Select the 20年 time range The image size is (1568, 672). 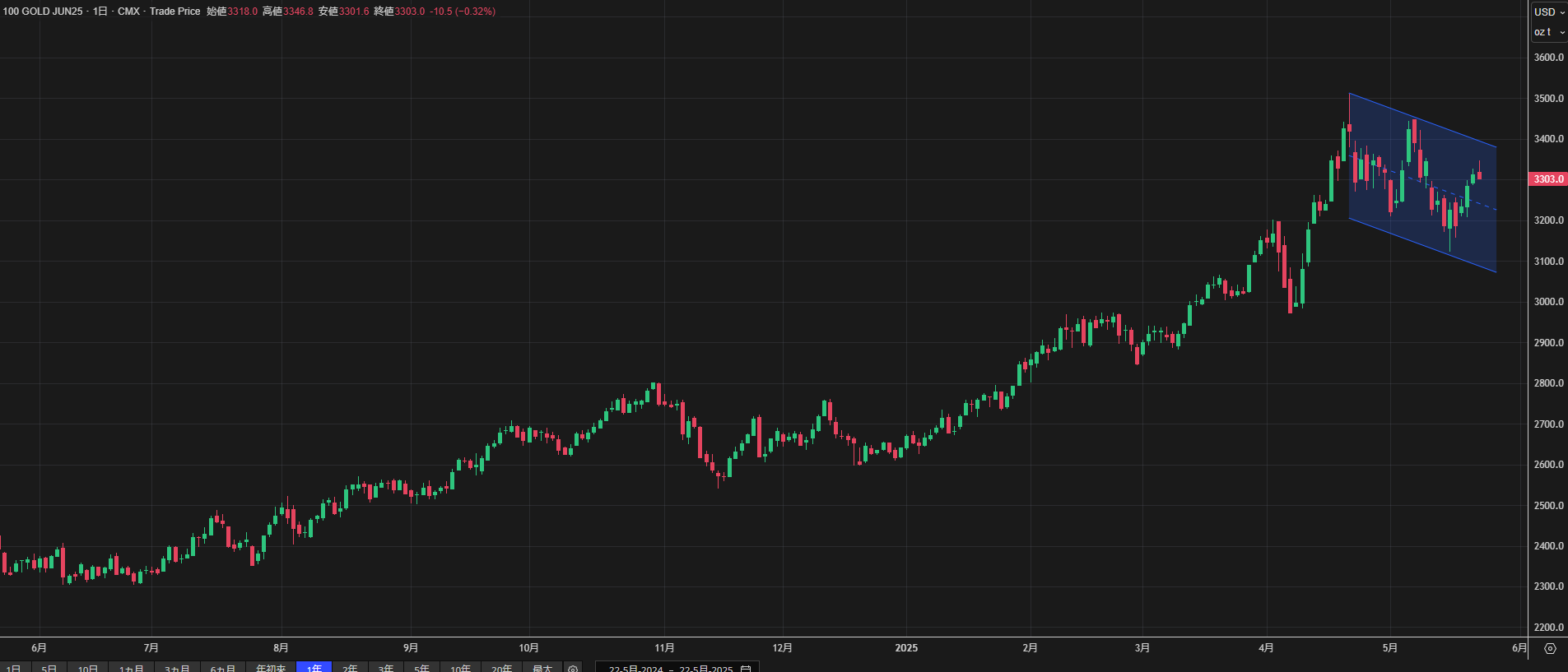tap(501, 668)
